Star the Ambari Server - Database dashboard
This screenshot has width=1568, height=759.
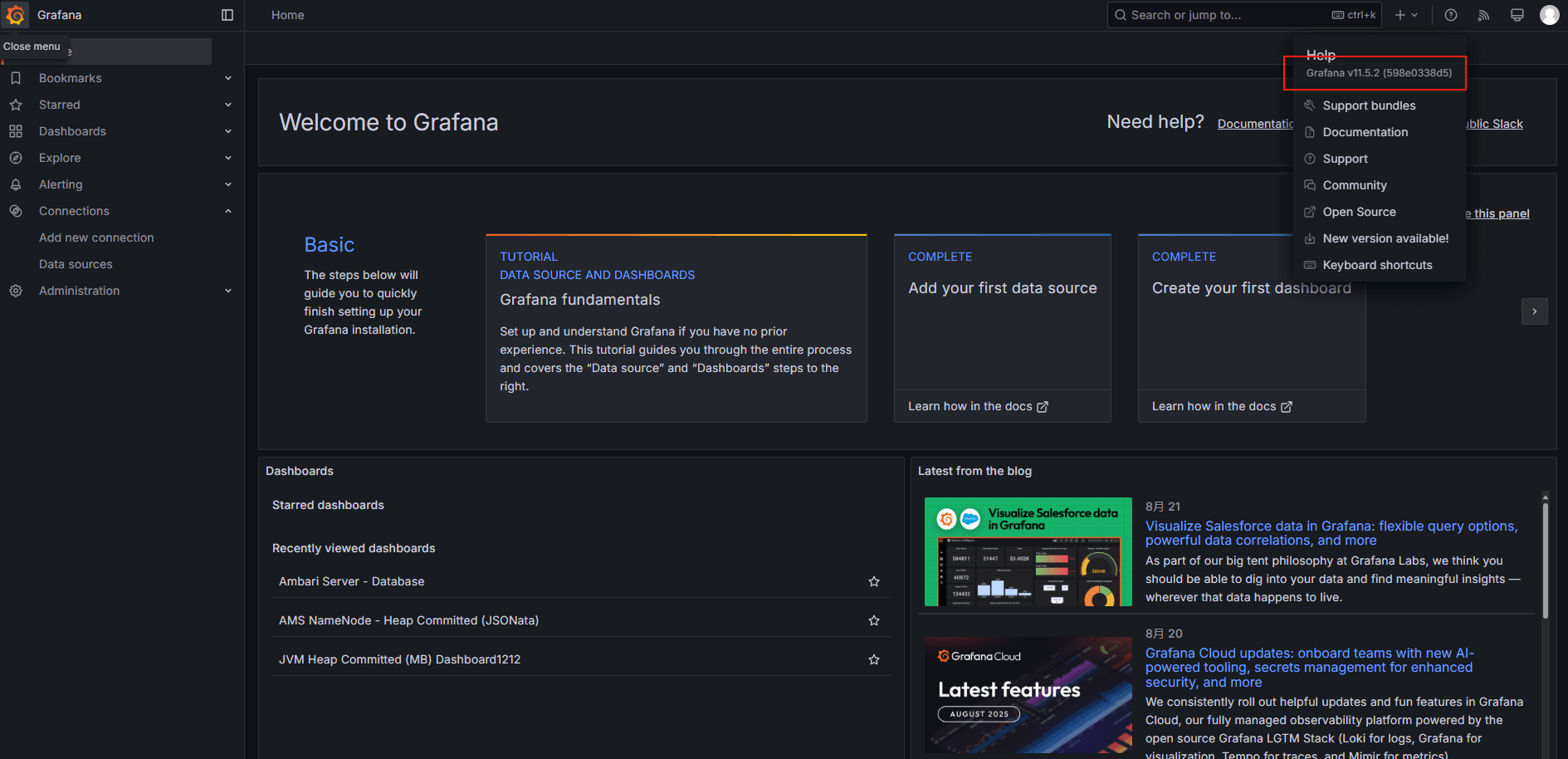[x=874, y=581]
